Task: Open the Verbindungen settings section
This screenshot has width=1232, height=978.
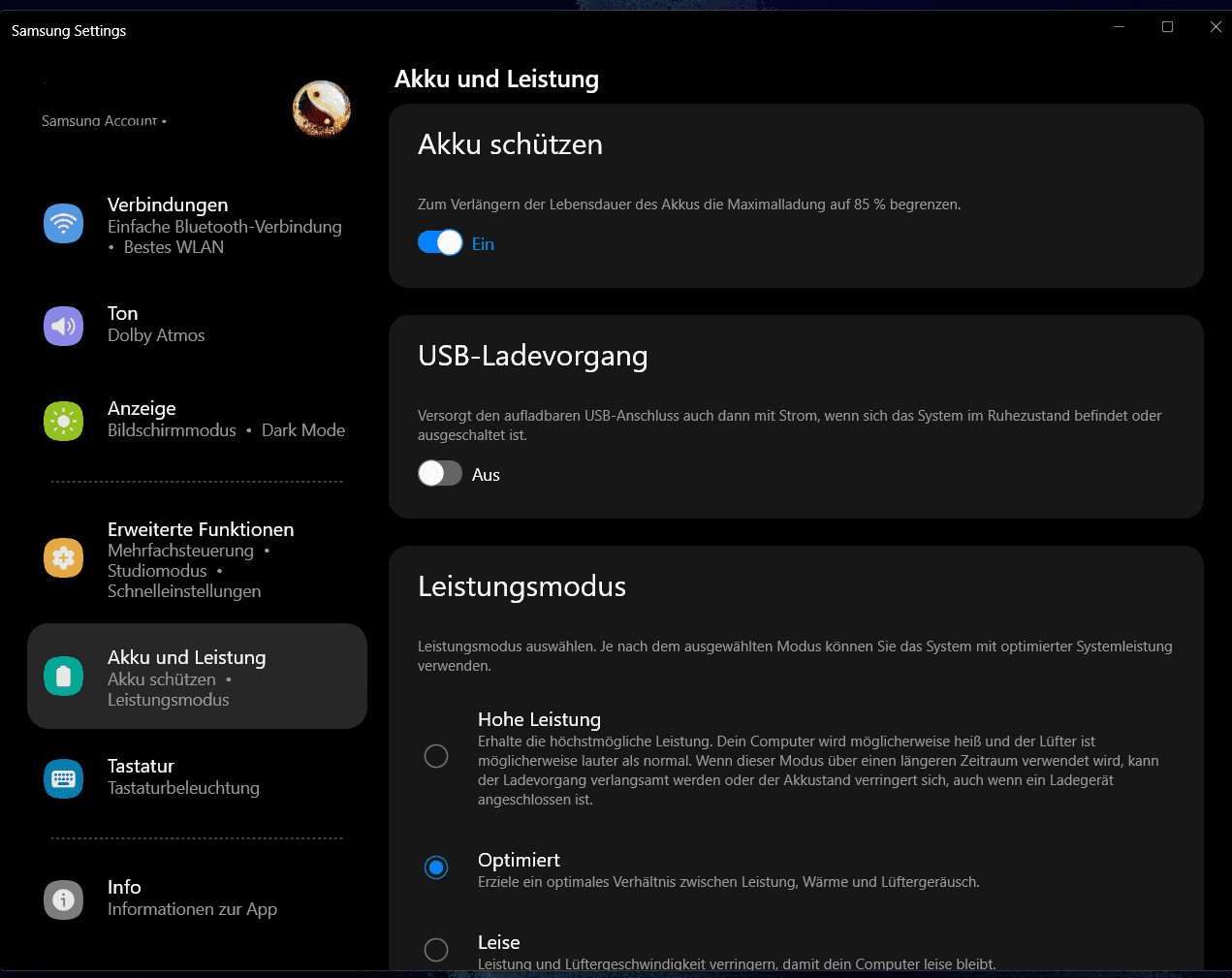Action: 168,205
